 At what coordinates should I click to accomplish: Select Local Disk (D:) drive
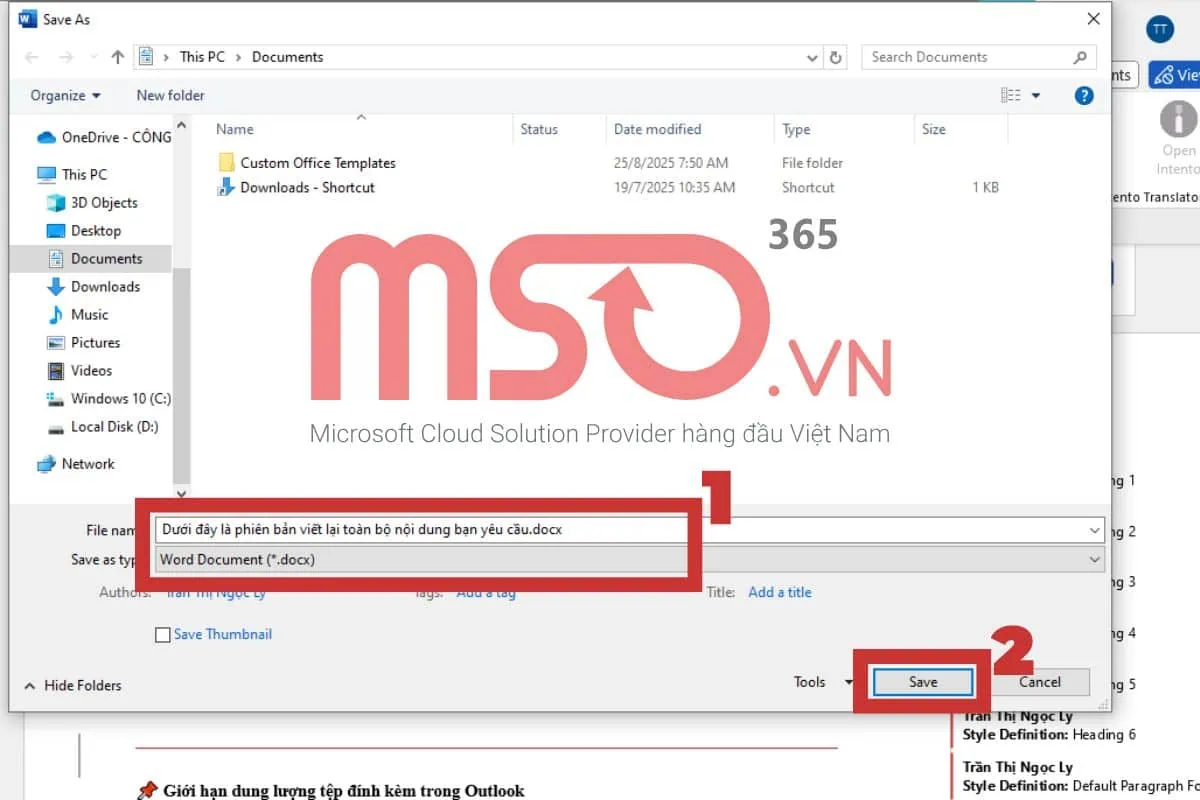pyautogui.click(x=115, y=426)
